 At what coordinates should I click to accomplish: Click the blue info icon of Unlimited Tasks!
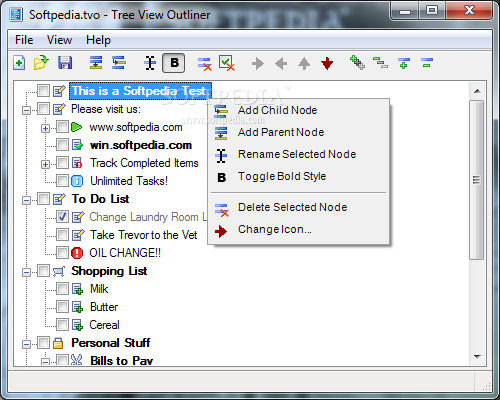(77, 181)
